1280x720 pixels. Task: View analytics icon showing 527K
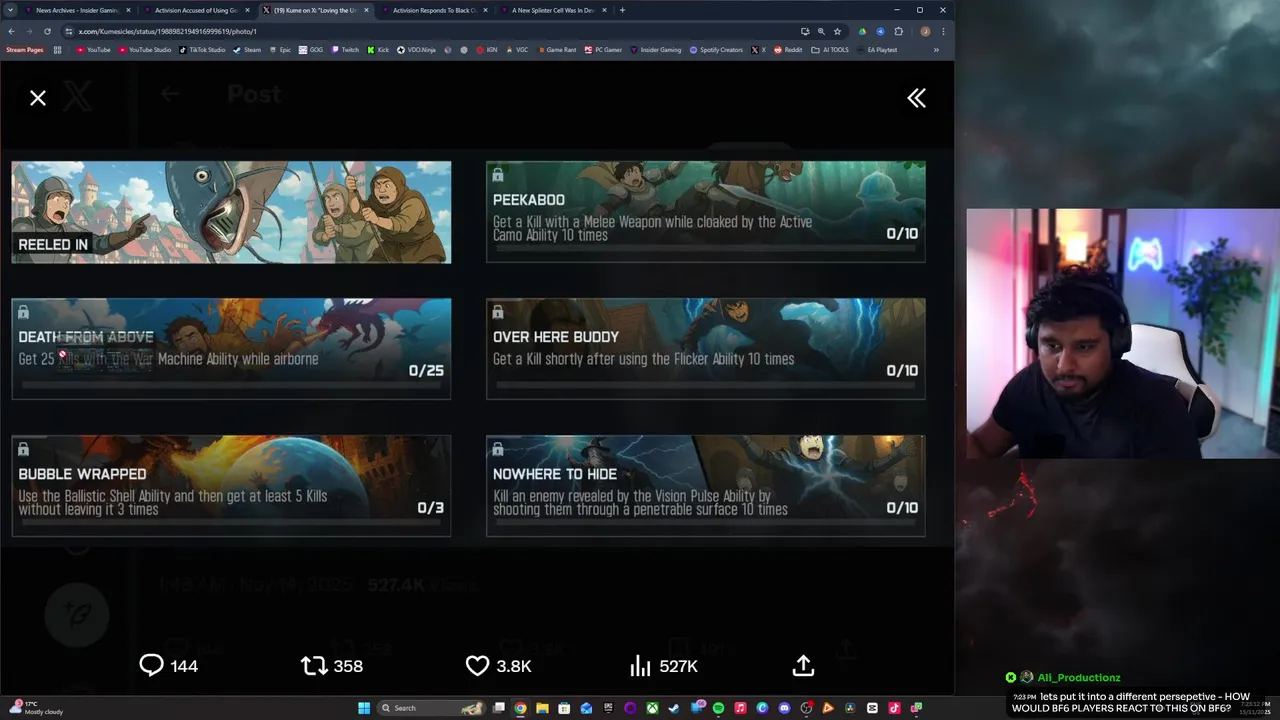click(663, 666)
